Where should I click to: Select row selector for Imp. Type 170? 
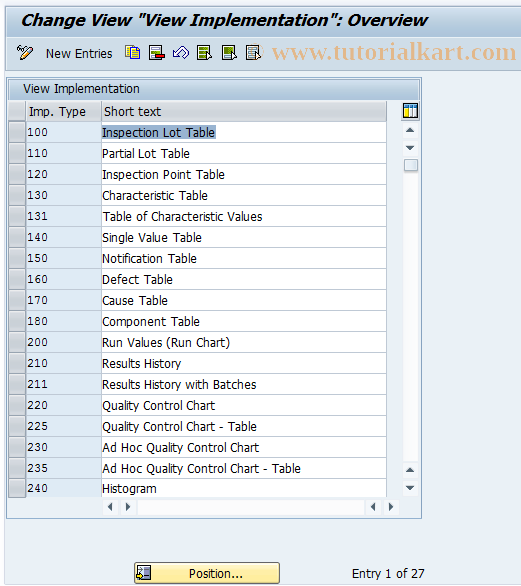pyautogui.click(x=17, y=300)
